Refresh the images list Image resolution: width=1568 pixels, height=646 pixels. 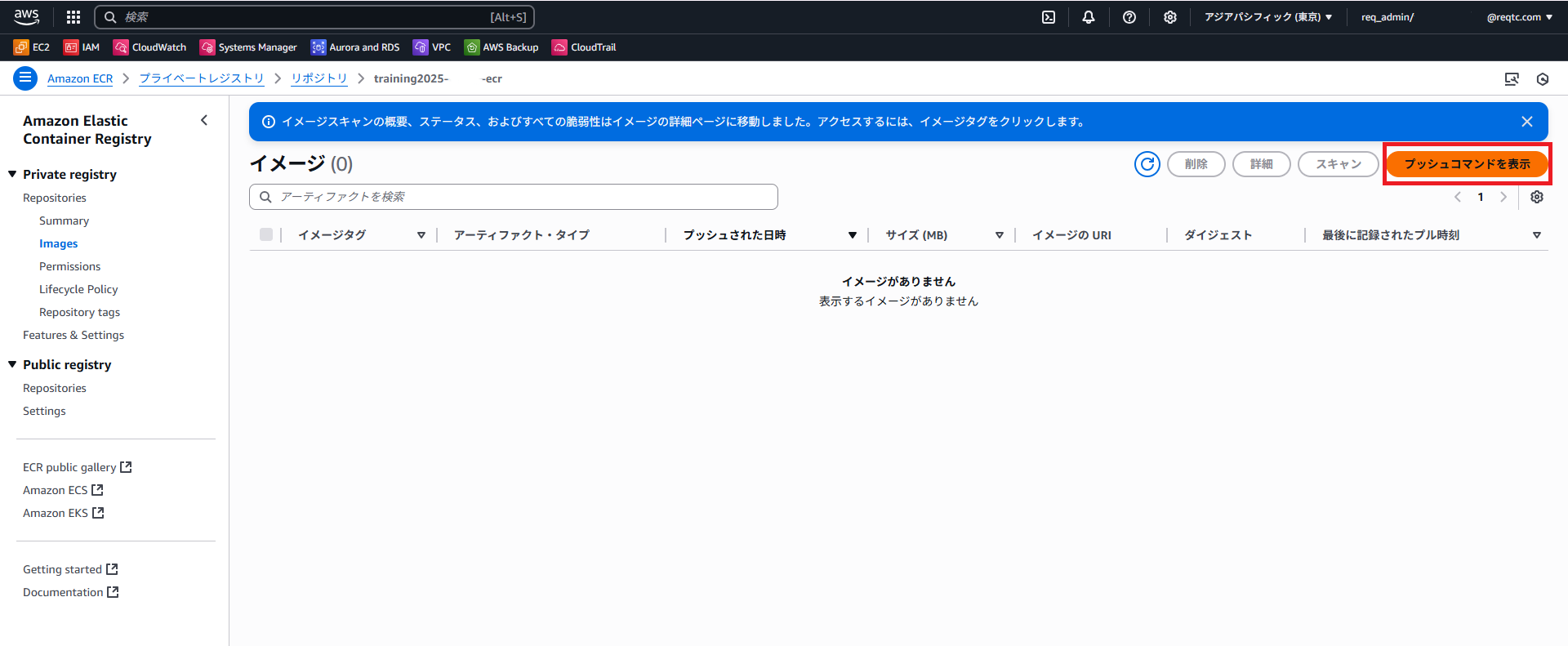click(x=1147, y=164)
